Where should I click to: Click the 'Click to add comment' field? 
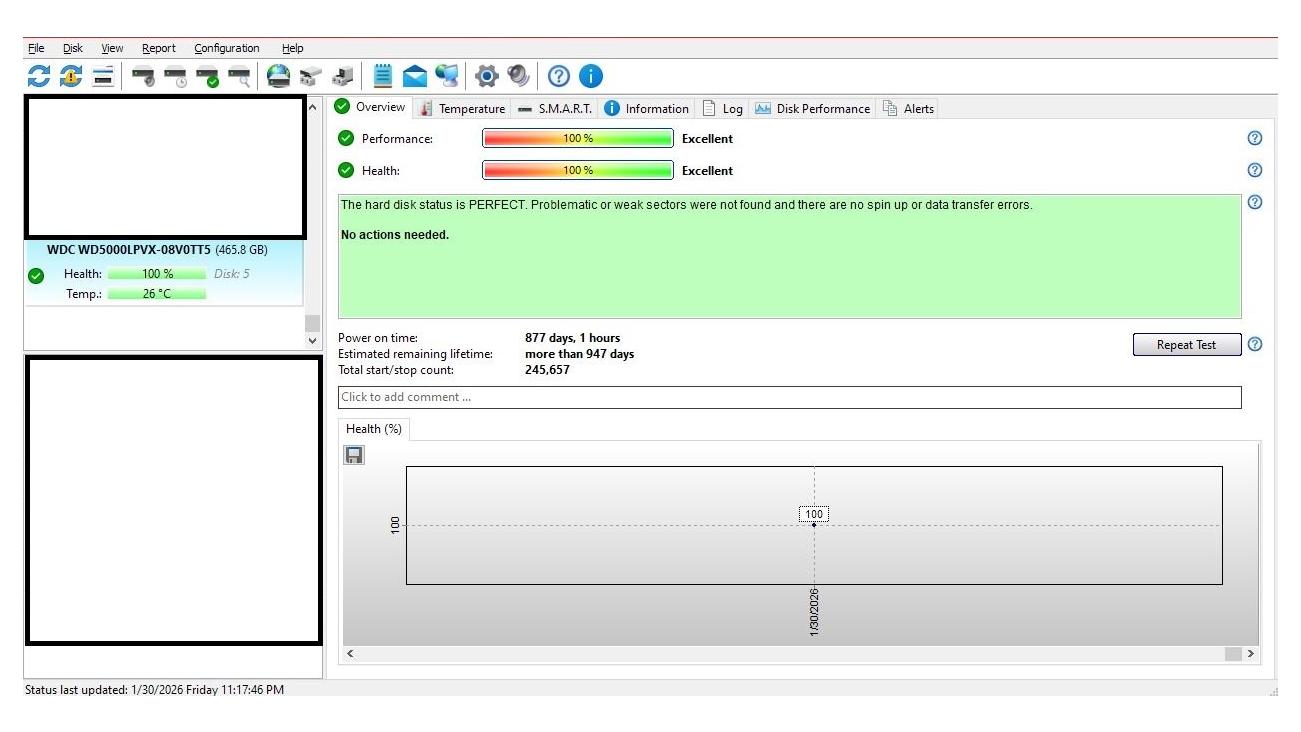click(789, 397)
